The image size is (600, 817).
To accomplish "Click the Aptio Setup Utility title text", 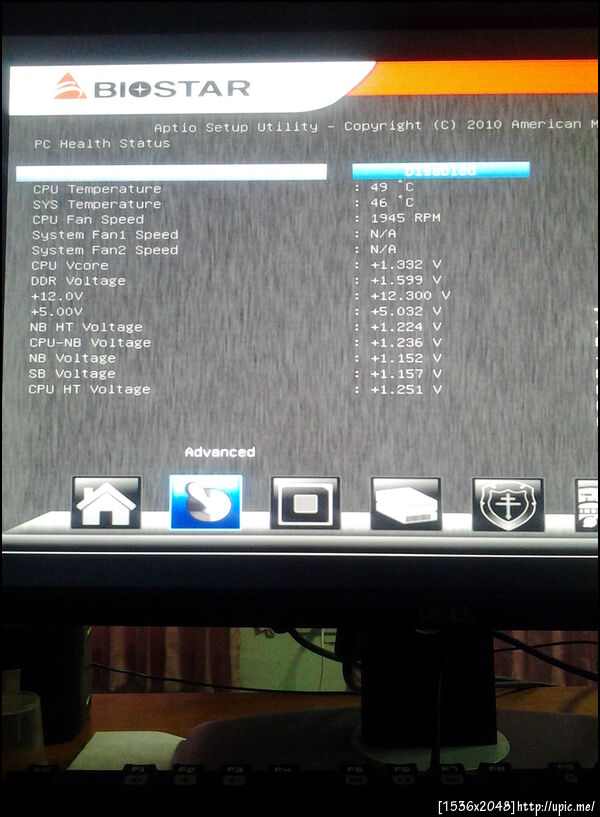I will pyautogui.click(x=235, y=127).
